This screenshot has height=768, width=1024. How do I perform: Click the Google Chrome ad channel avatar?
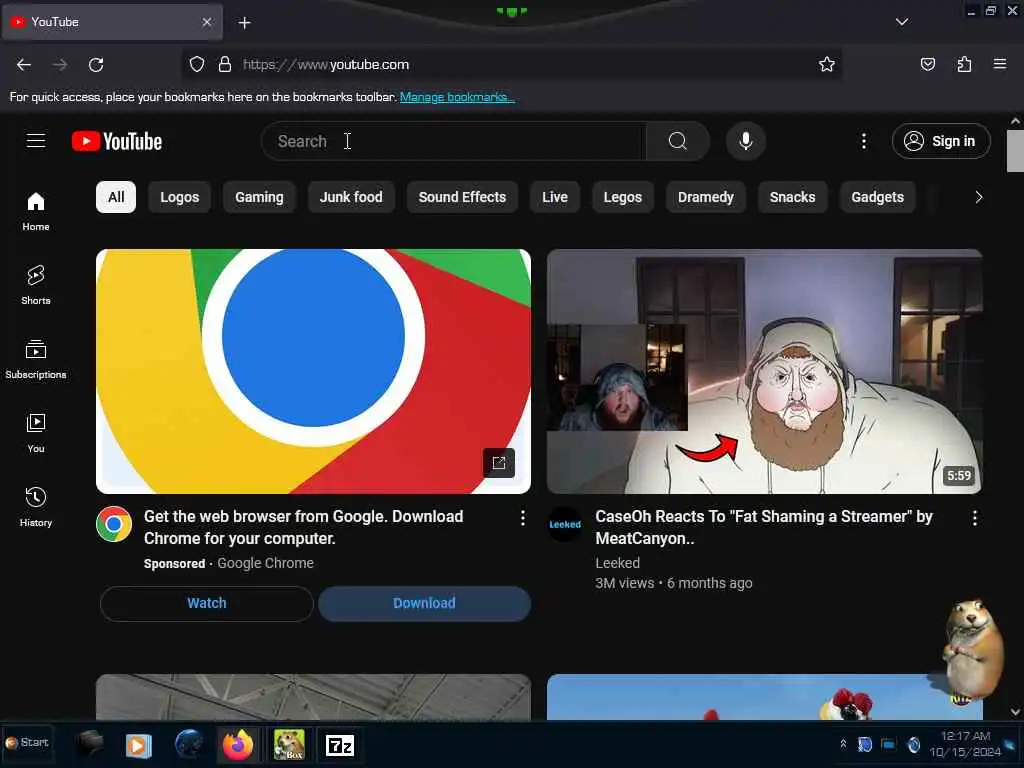coord(114,524)
